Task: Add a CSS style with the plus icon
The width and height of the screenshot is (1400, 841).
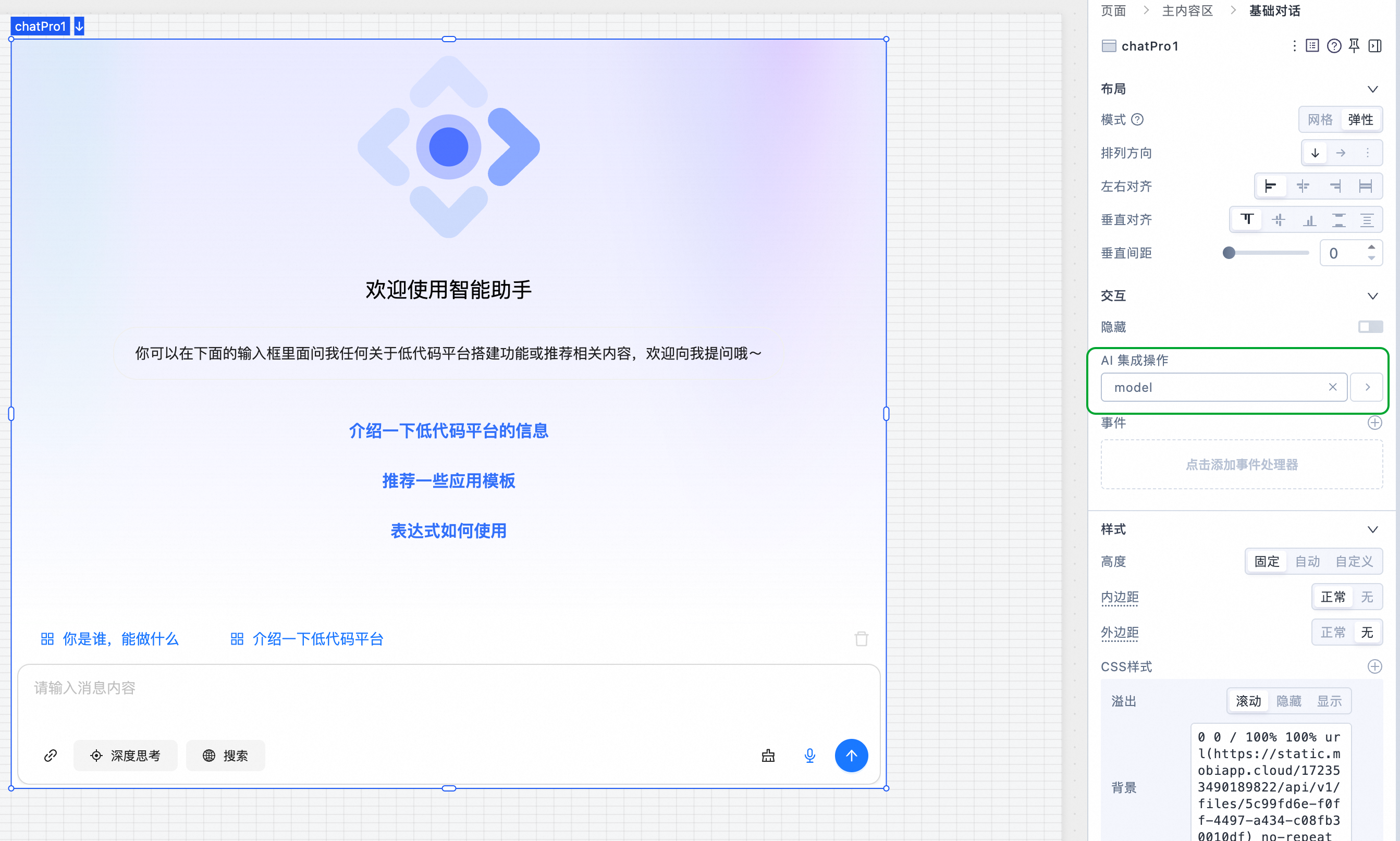Action: [1374, 666]
